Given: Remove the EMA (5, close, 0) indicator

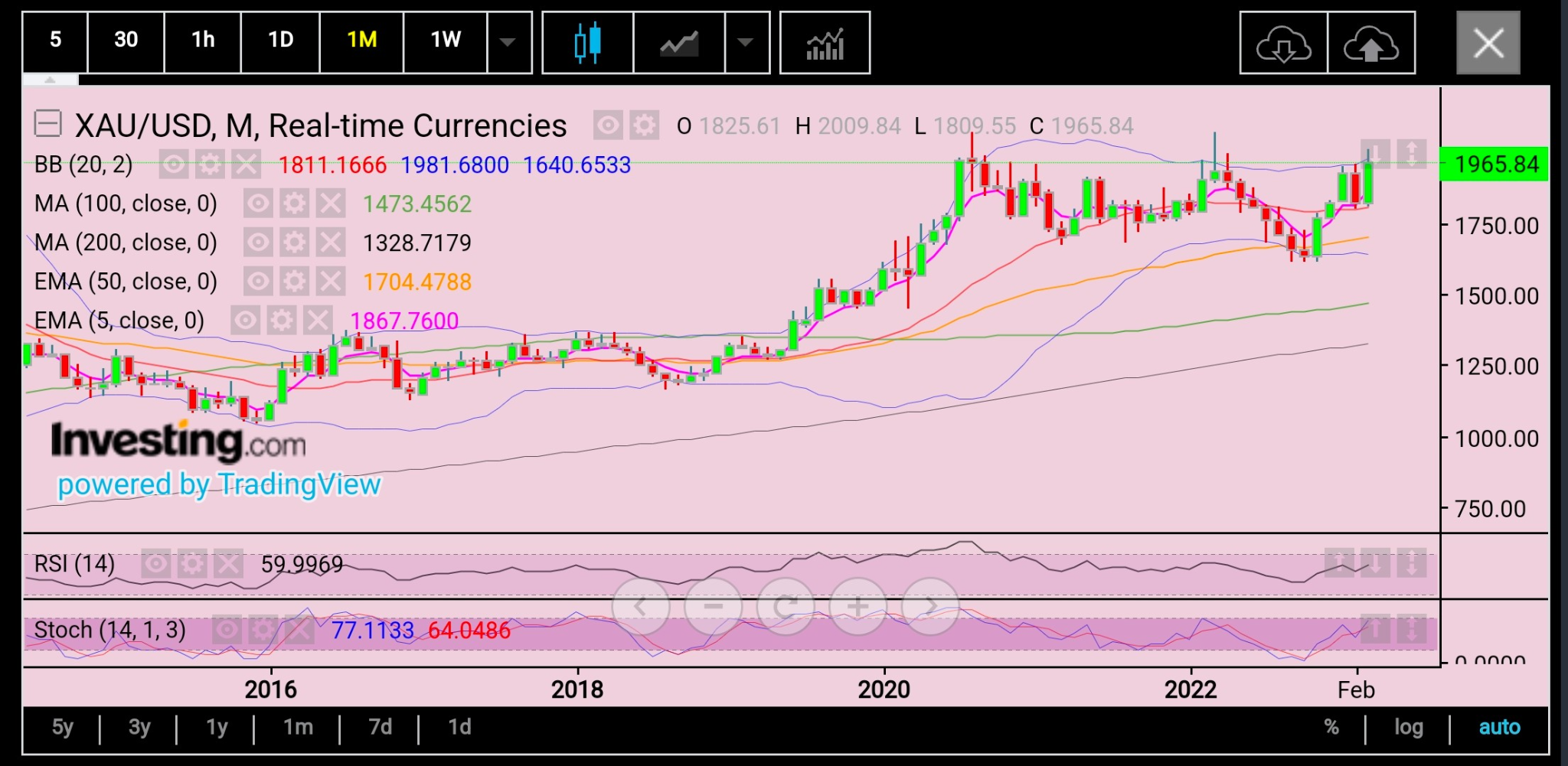Looking at the screenshot, I should click(318, 320).
